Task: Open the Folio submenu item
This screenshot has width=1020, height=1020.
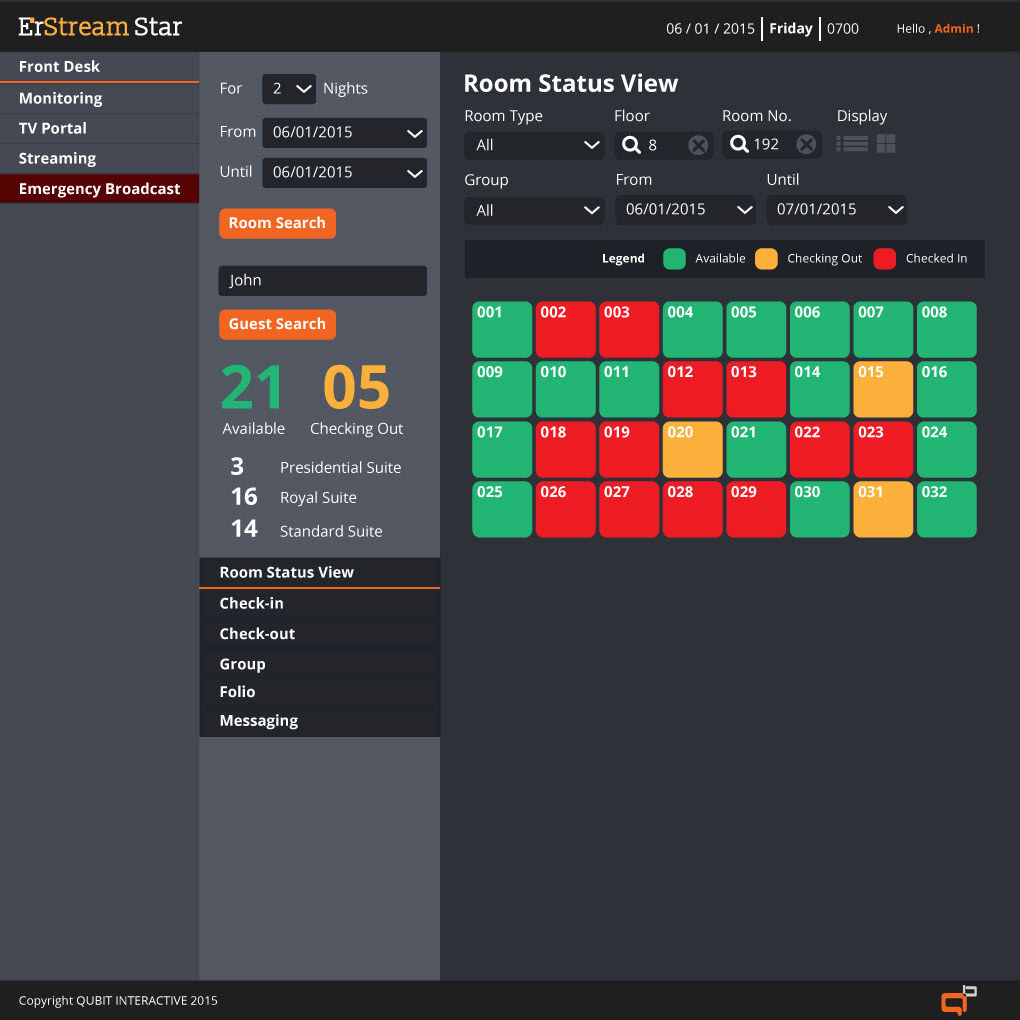Action: 319,692
